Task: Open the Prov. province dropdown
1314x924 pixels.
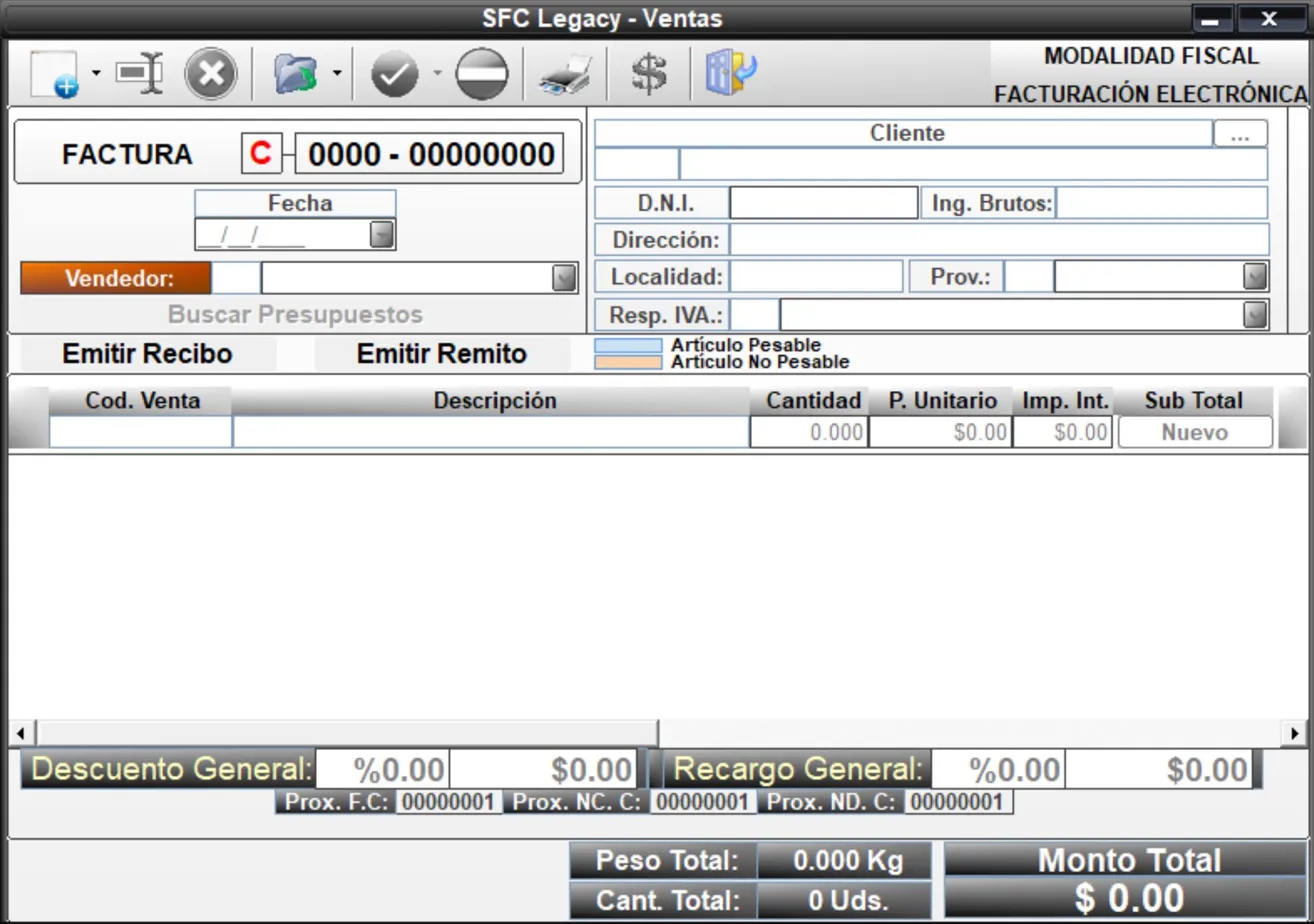Action: click(x=1254, y=276)
